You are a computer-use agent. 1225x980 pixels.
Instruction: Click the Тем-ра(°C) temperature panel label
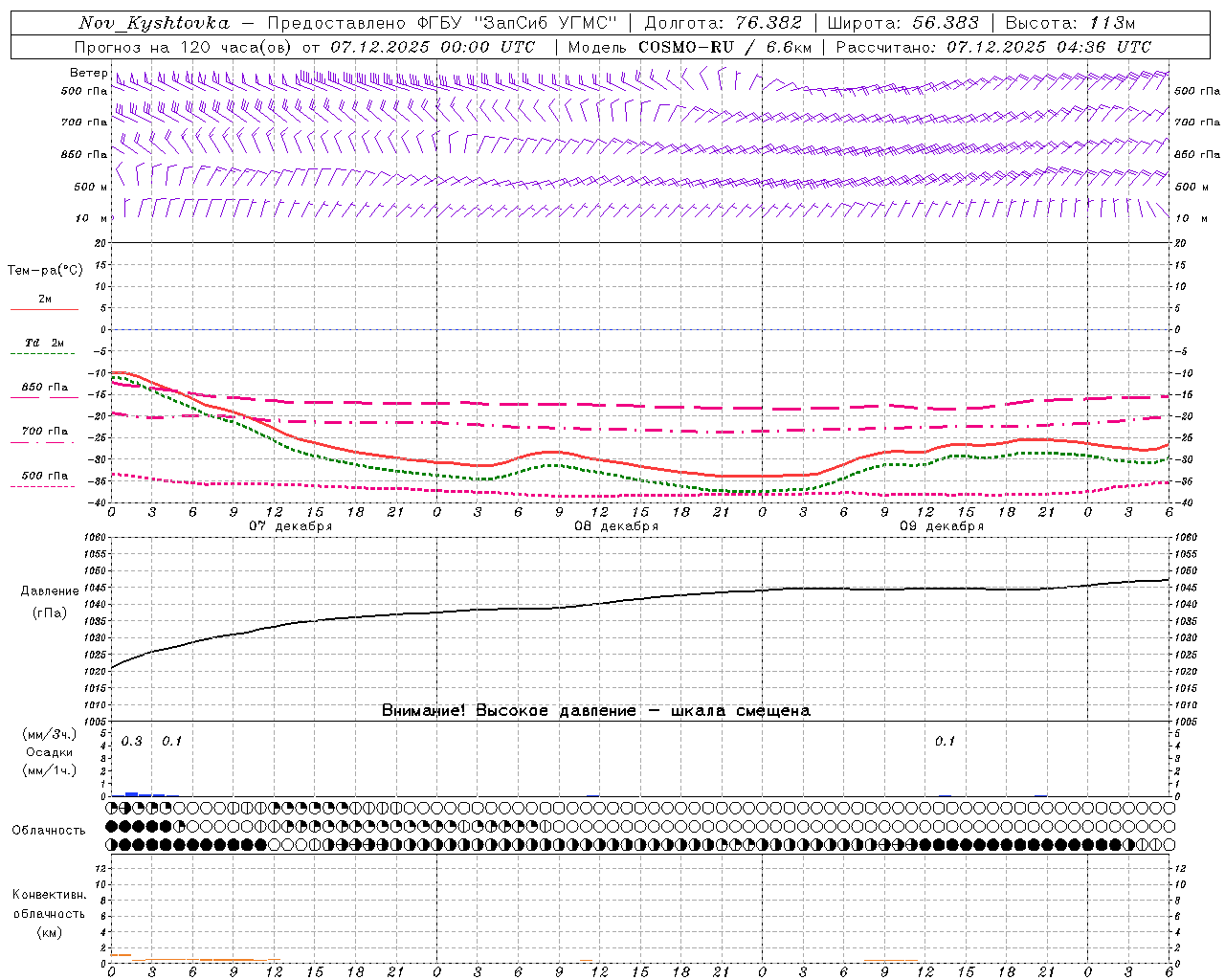pos(45,271)
